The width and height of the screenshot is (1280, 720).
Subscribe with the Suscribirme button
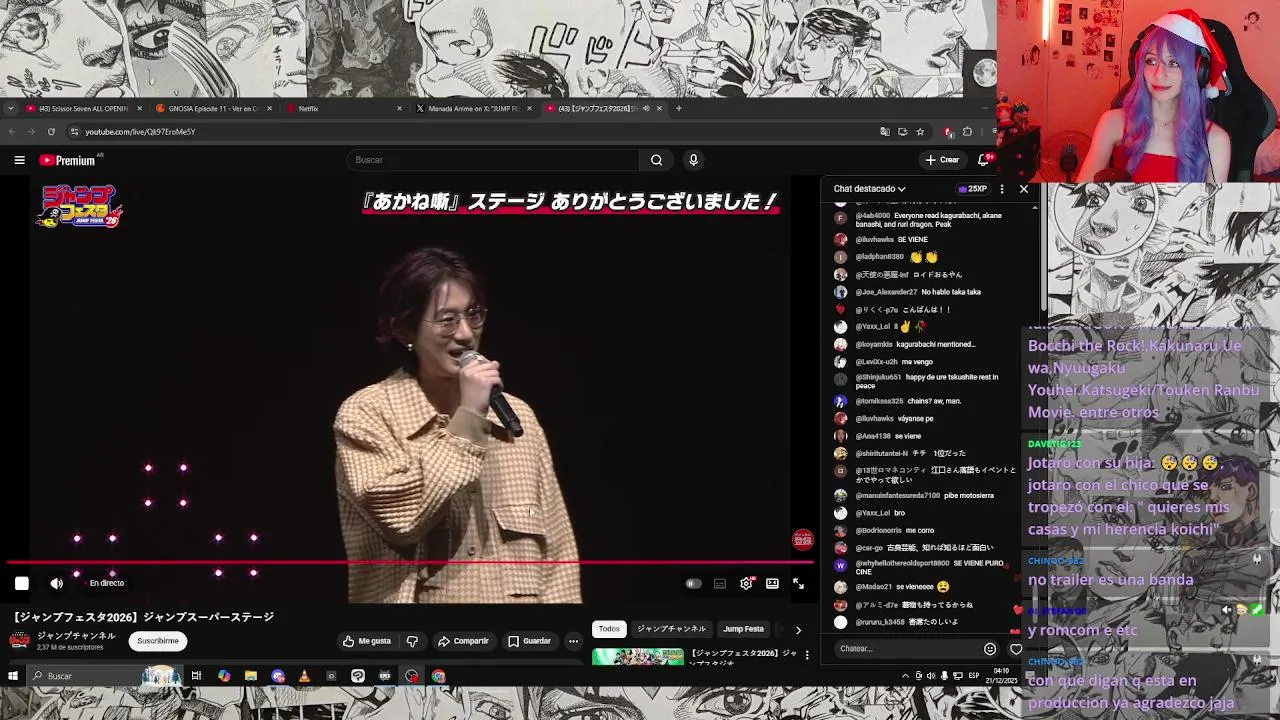pyautogui.click(x=158, y=641)
